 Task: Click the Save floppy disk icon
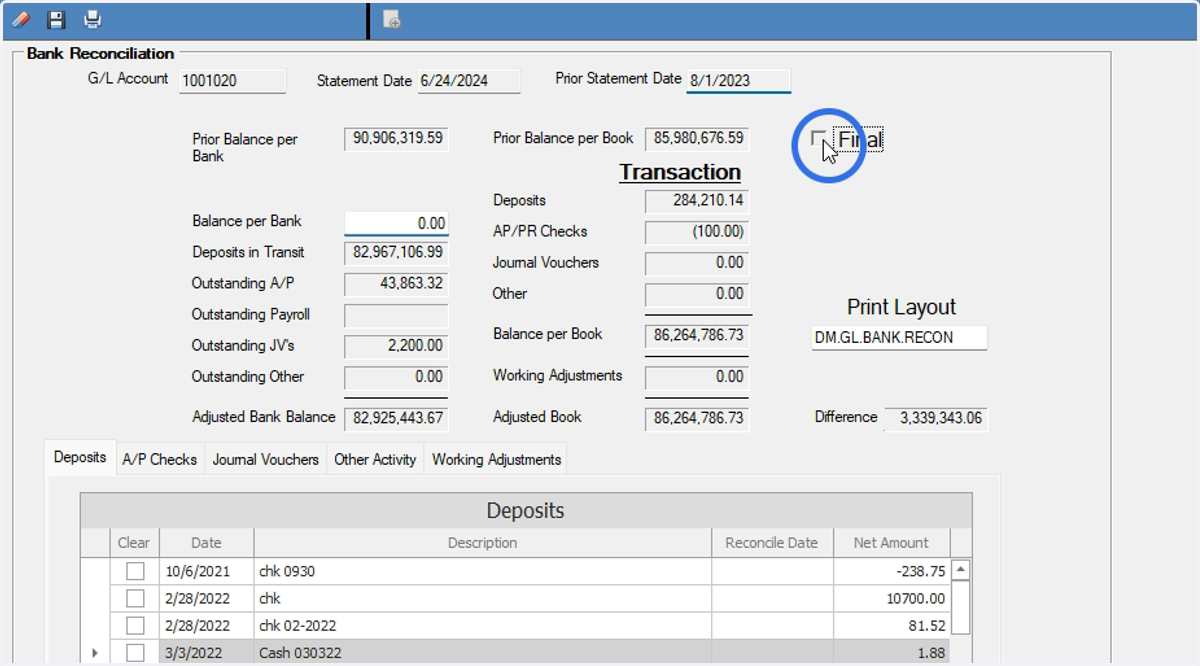pyautogui.click(x=56, y=19)
